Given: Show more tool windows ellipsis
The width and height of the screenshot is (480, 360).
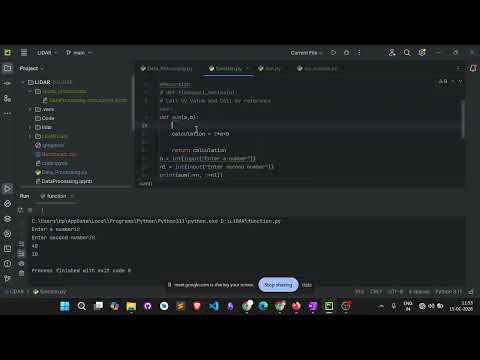Looking at the screenshot, I should (7, 113).
